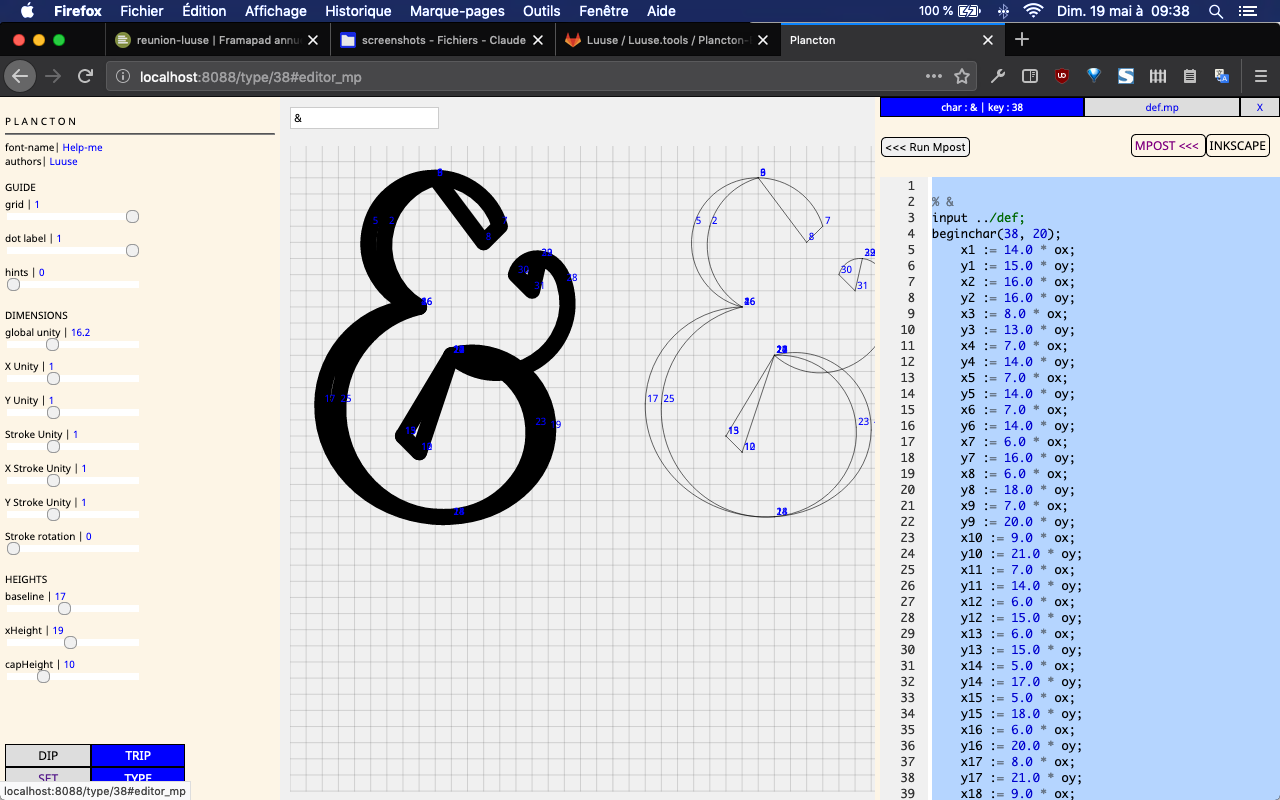Click the translate extension icon
Image resolution: width=1280 pixels, height=800 pixels.
(x=1222, y=76)
